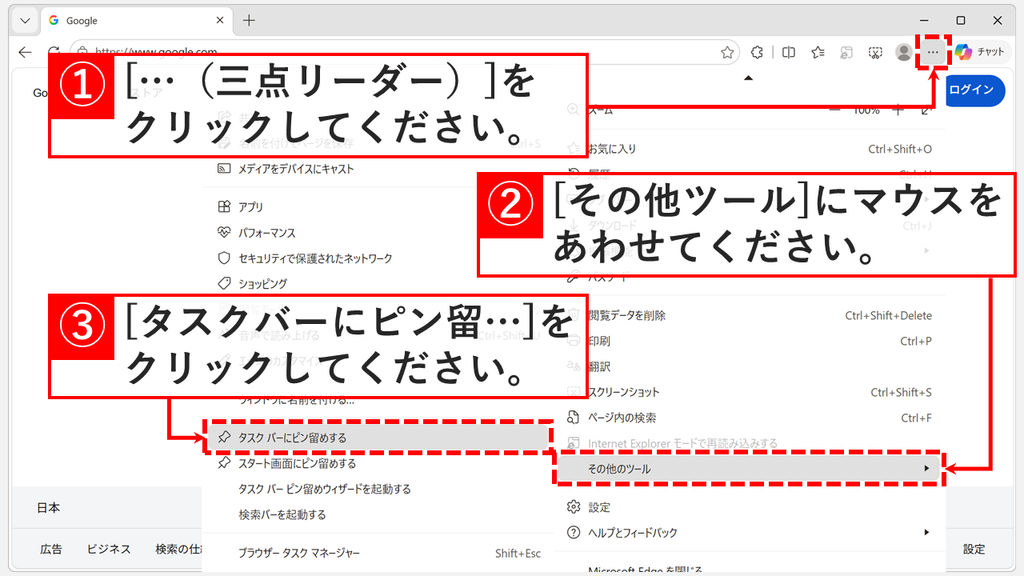Image resolution: width=1024 pixels, height=576 pixels.
Task: Expand the ヘルプとフィードバック submenu arrow
Action: click(x=926, y=532)
